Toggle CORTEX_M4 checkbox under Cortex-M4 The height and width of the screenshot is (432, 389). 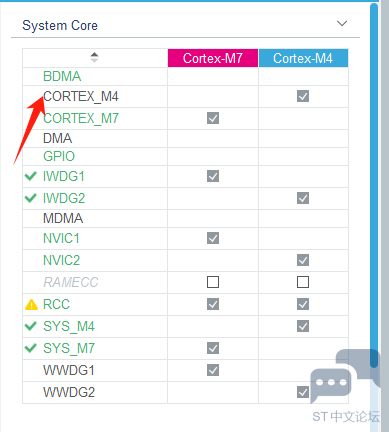click(x=303, y=96)
